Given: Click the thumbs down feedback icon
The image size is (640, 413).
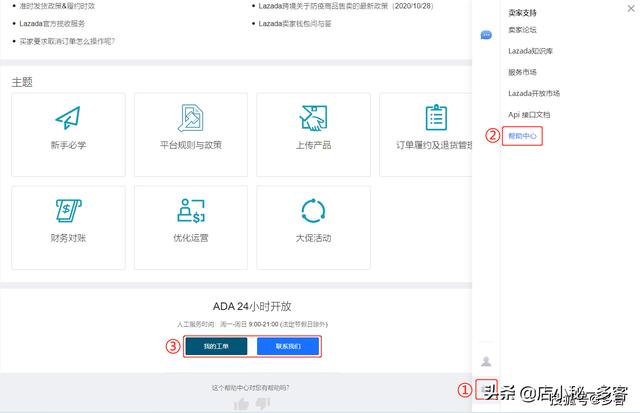Looking at the screenshot, I should click(x=263, y=404).
